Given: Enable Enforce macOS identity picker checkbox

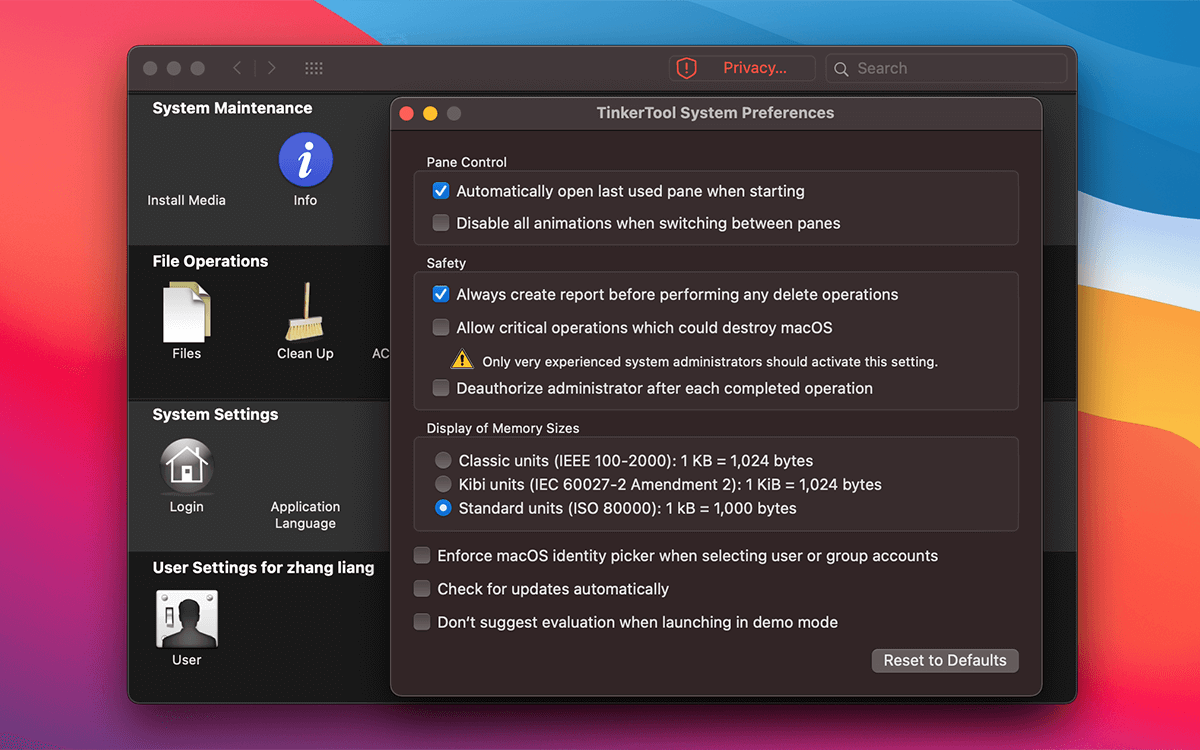Looking at the screenshot, I should tap(422, 555).
